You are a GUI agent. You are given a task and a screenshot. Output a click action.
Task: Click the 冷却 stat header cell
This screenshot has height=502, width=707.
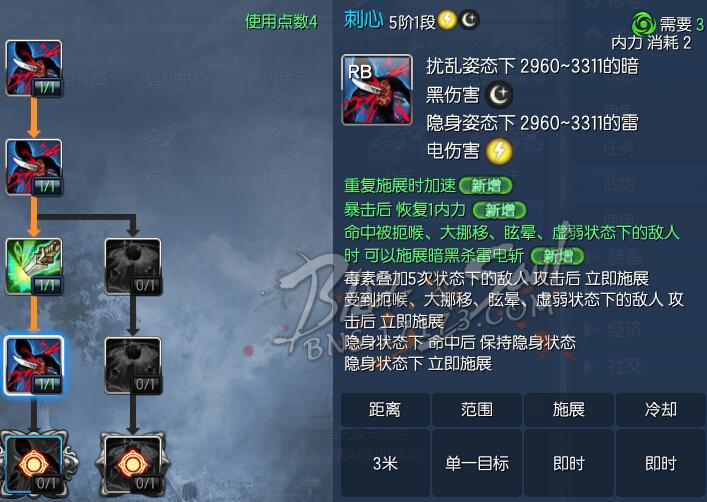[661, 410]
